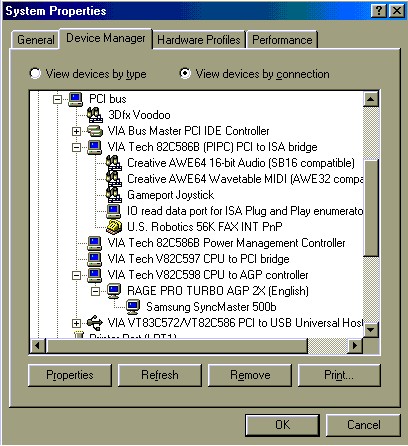
Task: Select 'VIA Tech 82C586B Power Management Controller'
Action: tap(226, 243)
